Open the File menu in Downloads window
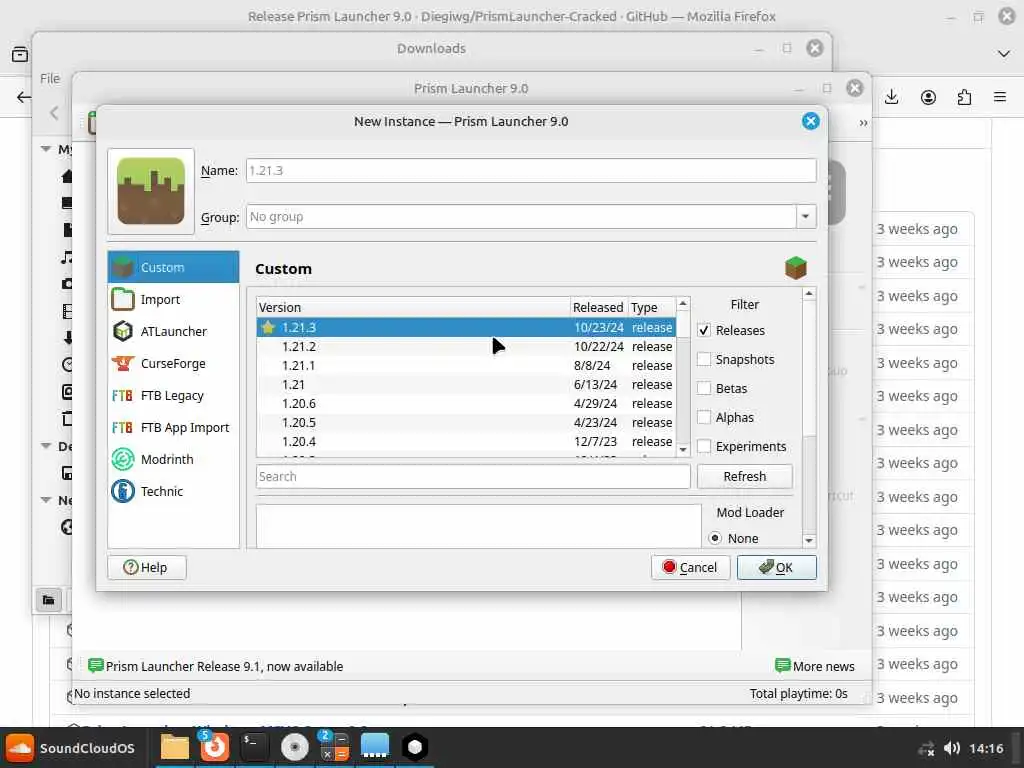 [50, 78]
